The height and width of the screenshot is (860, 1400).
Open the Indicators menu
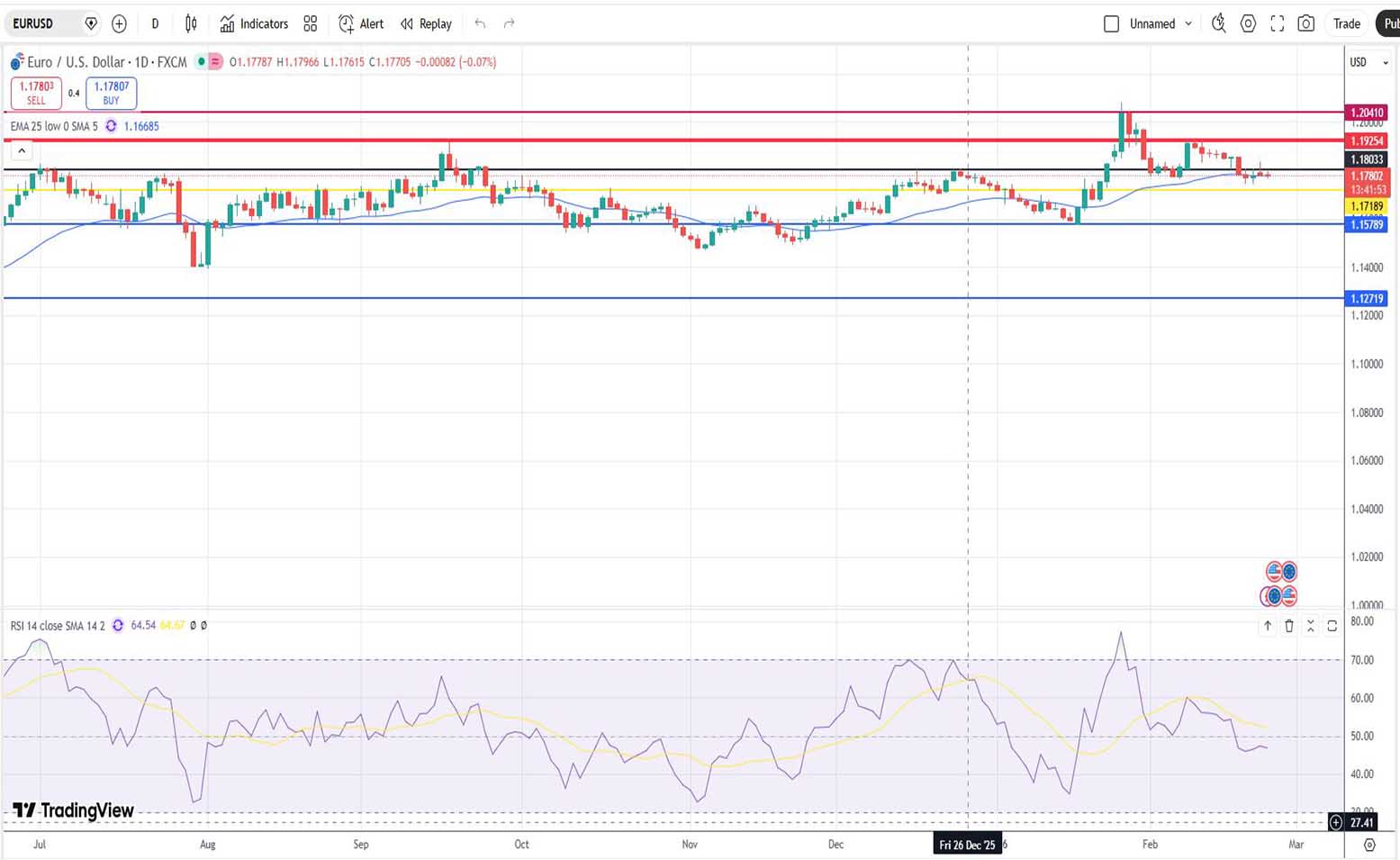coord(254,24)
